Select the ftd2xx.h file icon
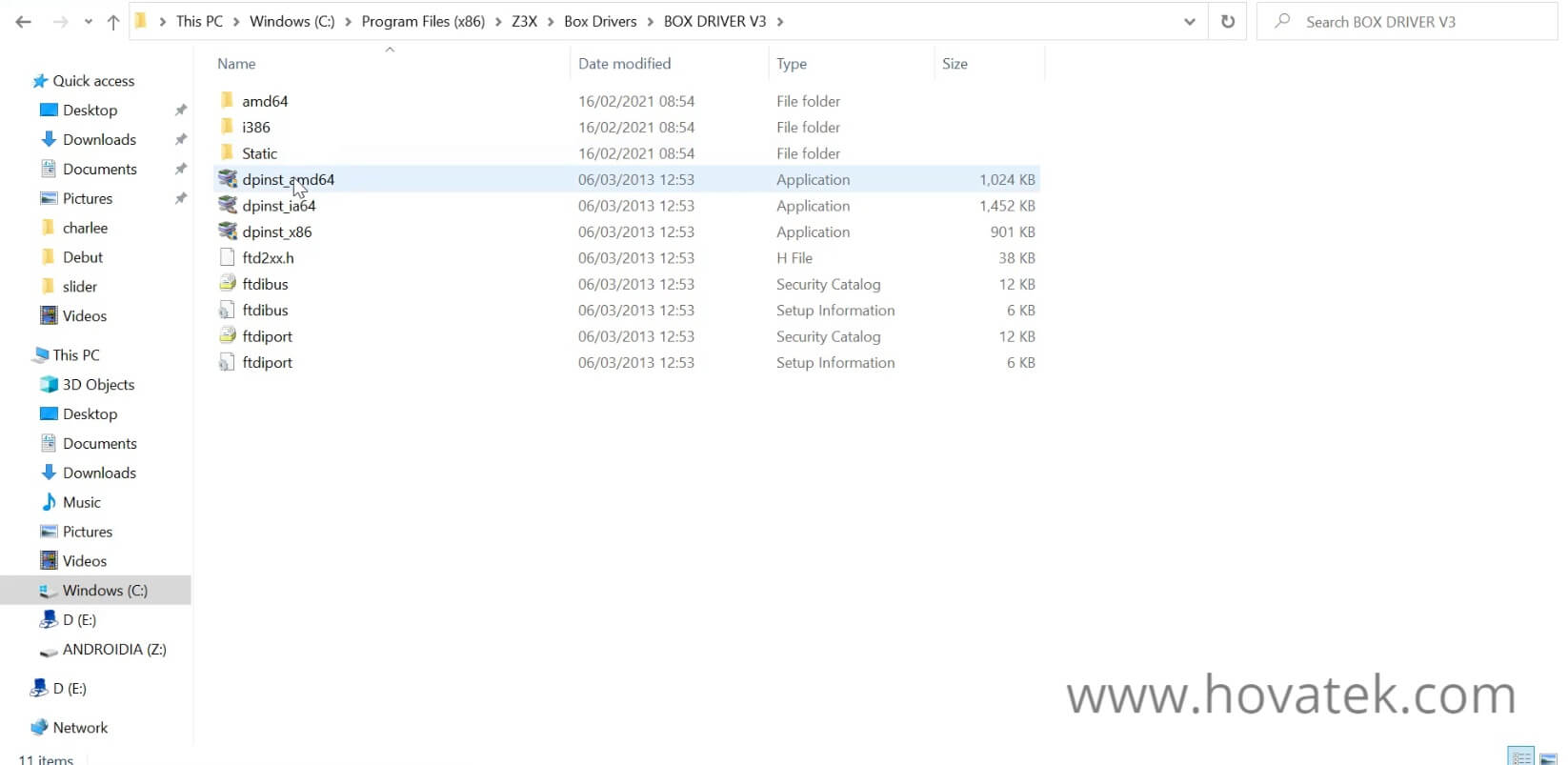This screenshot has height=765, width=1568. coord(228,257)
